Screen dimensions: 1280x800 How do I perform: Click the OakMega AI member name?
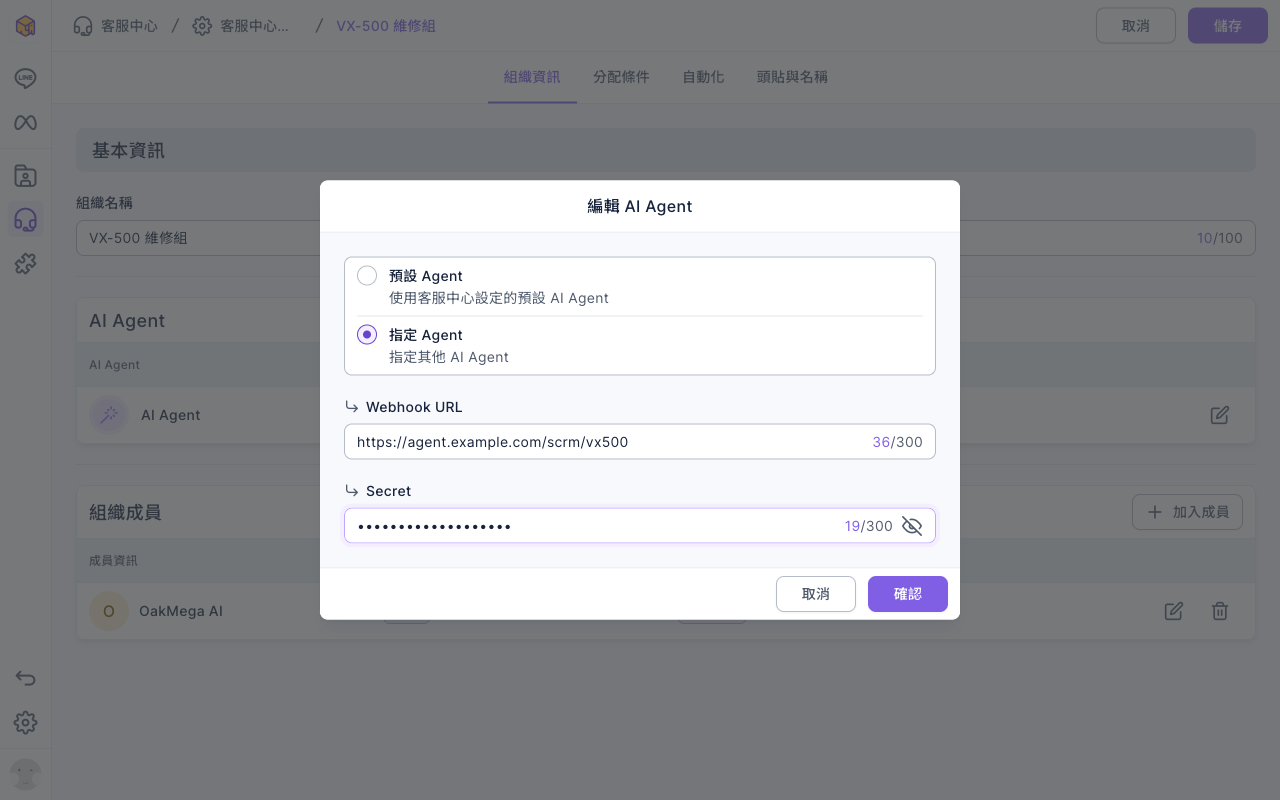pyautogui.click(x=181, y=610)
